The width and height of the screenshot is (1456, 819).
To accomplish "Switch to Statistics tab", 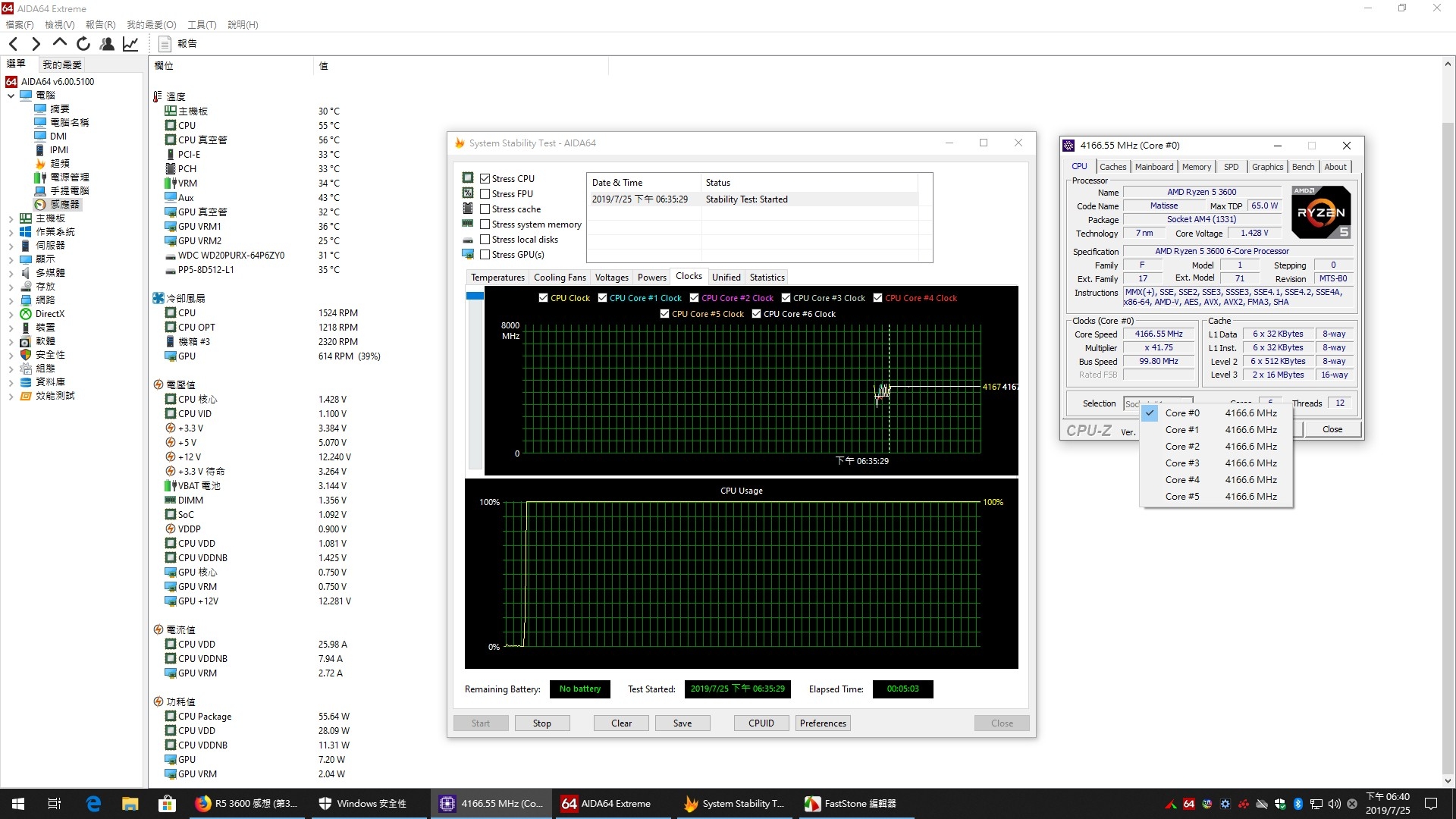I will click(767, 278).
